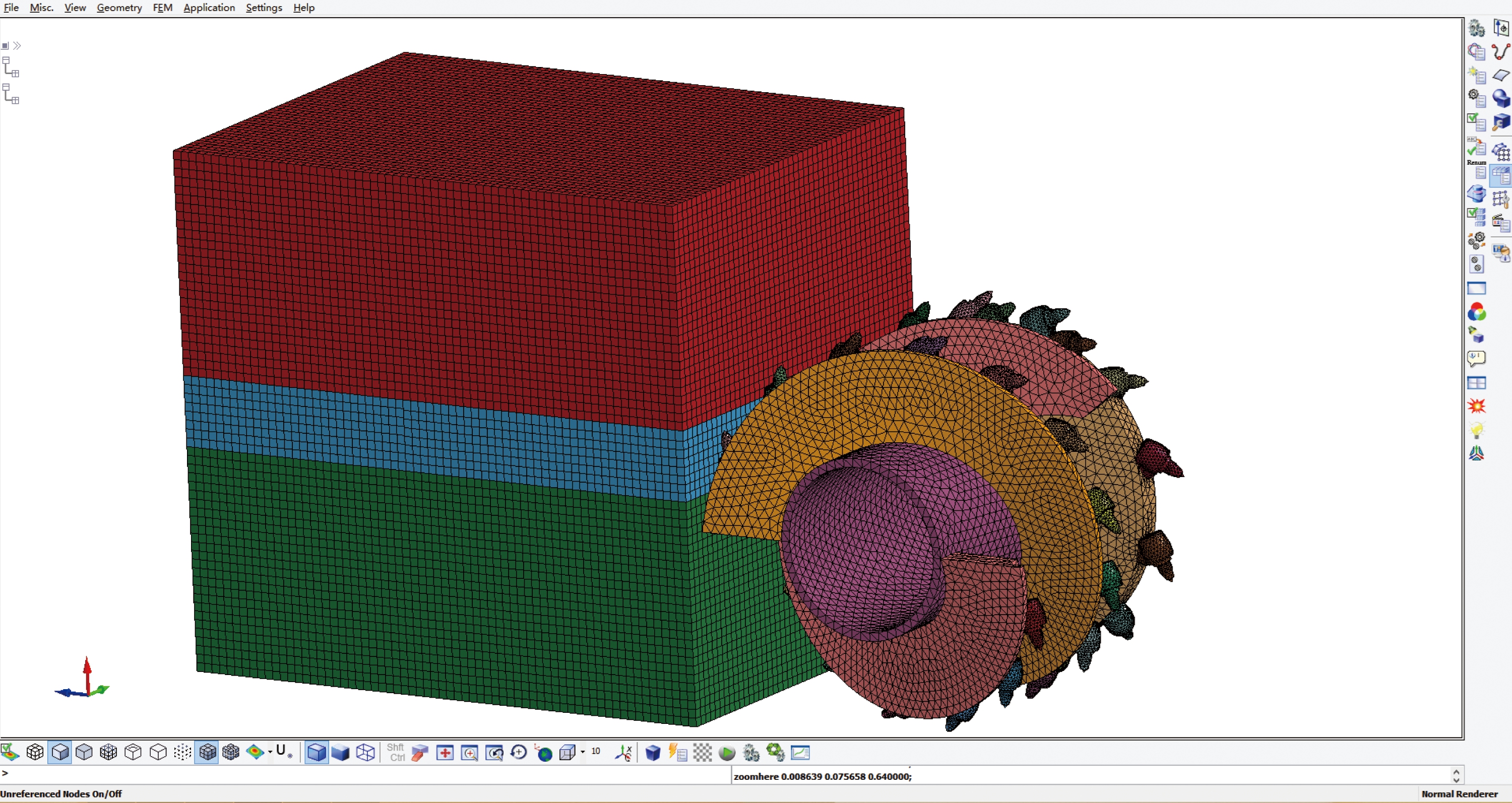Click the shrink elements cube icon
This screenshot has height=803, width=1512.
(231, 752)
